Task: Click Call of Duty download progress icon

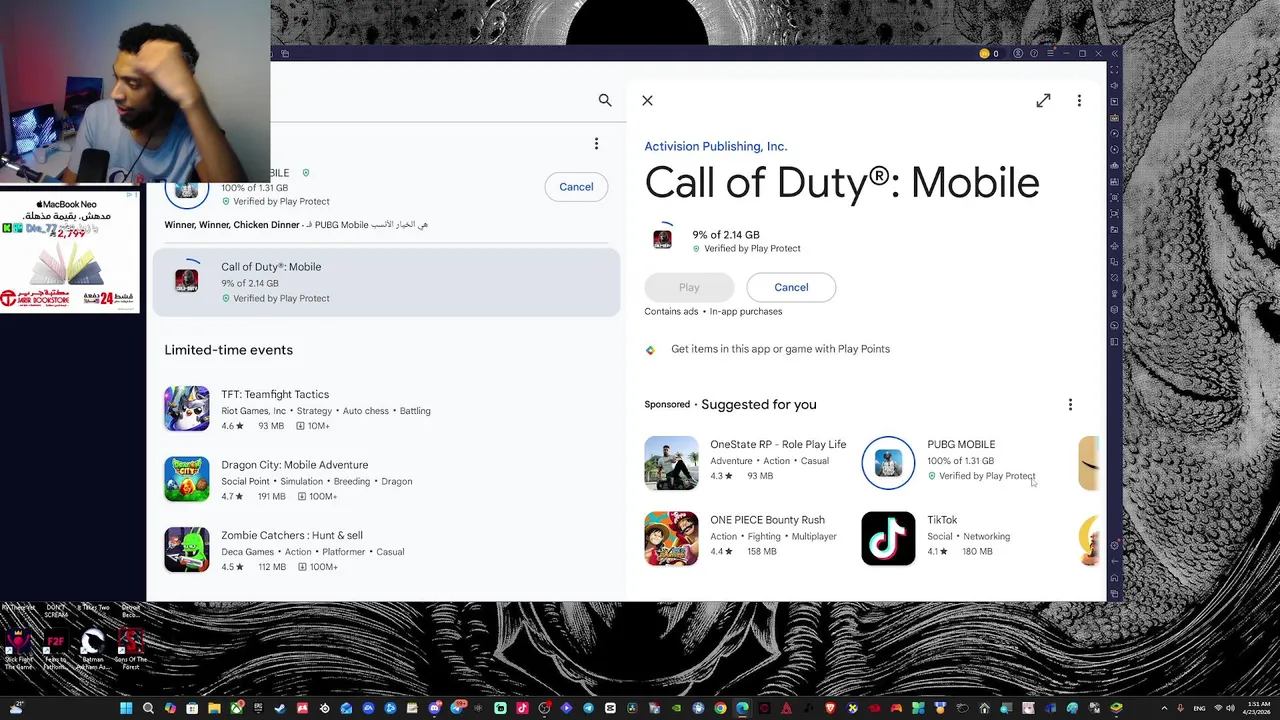Action: pyautogui.click(x=662, y=238)
